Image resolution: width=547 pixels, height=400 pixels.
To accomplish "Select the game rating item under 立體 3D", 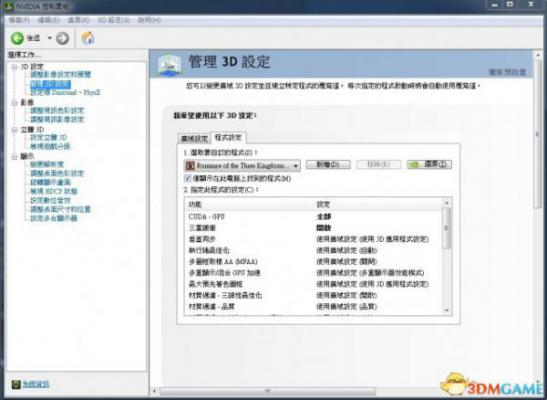I will coord(50,146).
